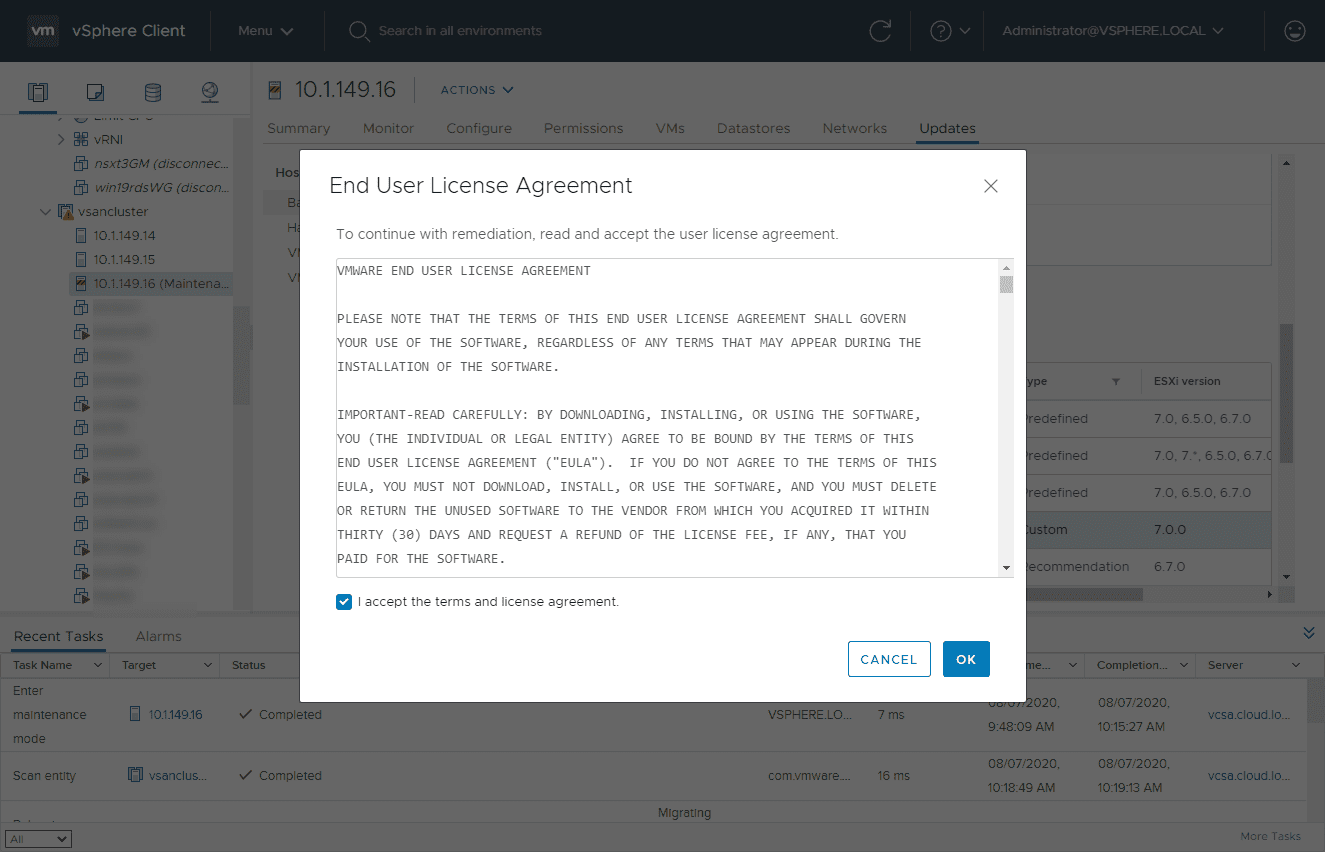Viewport: 1325px width, 852px height.
Task: Open the All tasks filter selector
Action: click(38, 838)
